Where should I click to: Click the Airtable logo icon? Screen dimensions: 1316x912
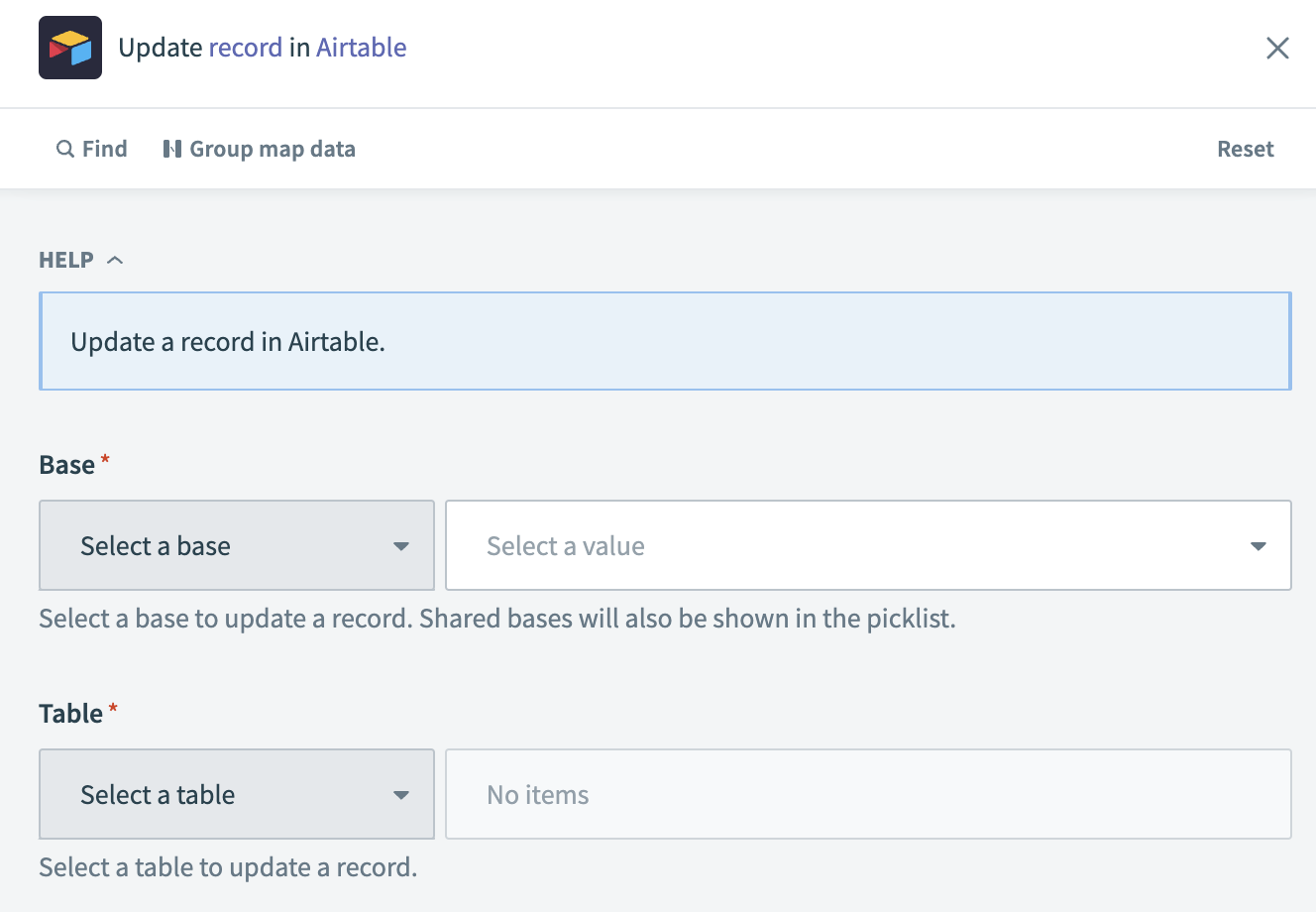(x=69, y=48)
